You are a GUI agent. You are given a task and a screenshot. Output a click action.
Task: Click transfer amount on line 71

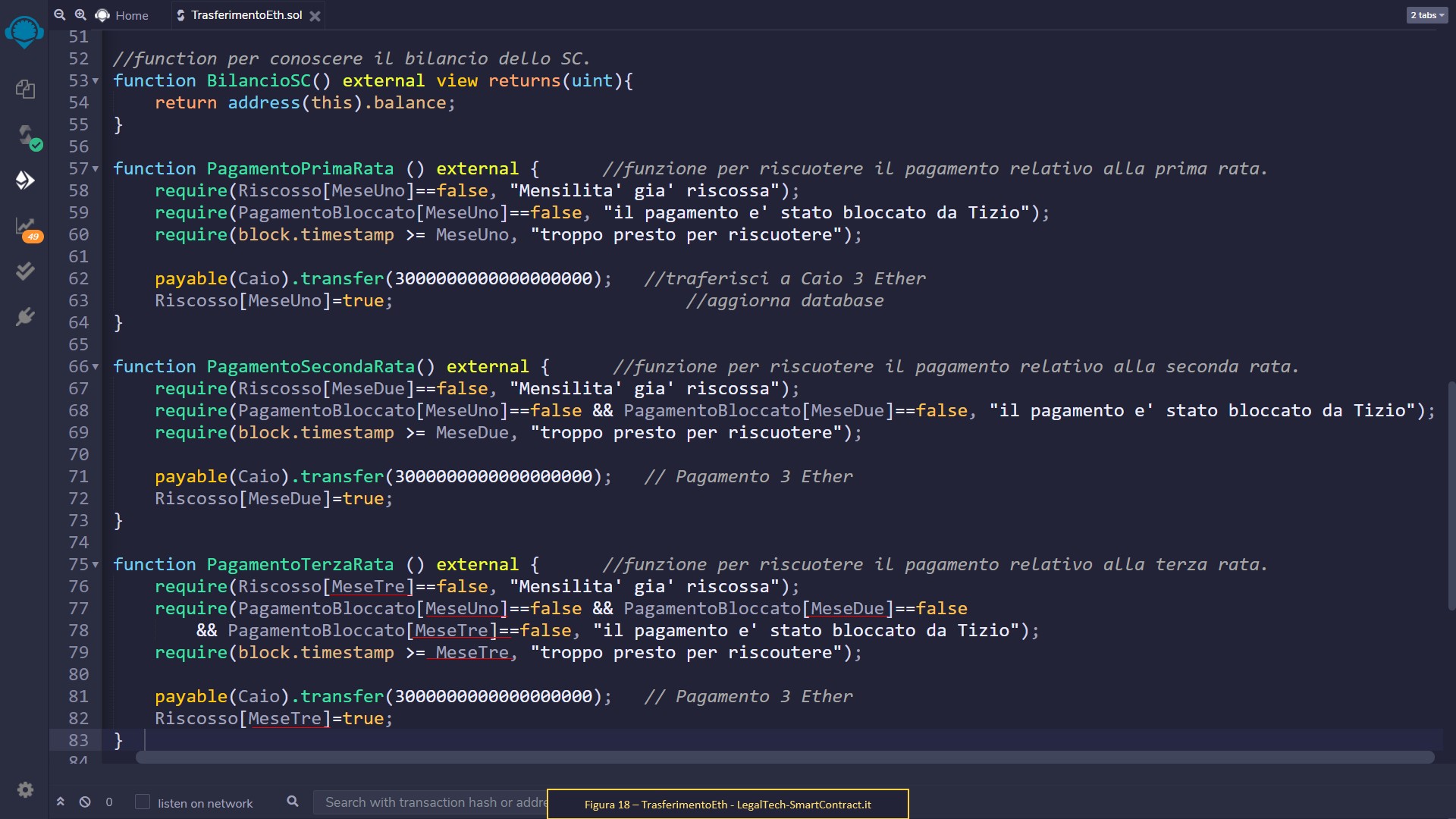coord(493,476)
